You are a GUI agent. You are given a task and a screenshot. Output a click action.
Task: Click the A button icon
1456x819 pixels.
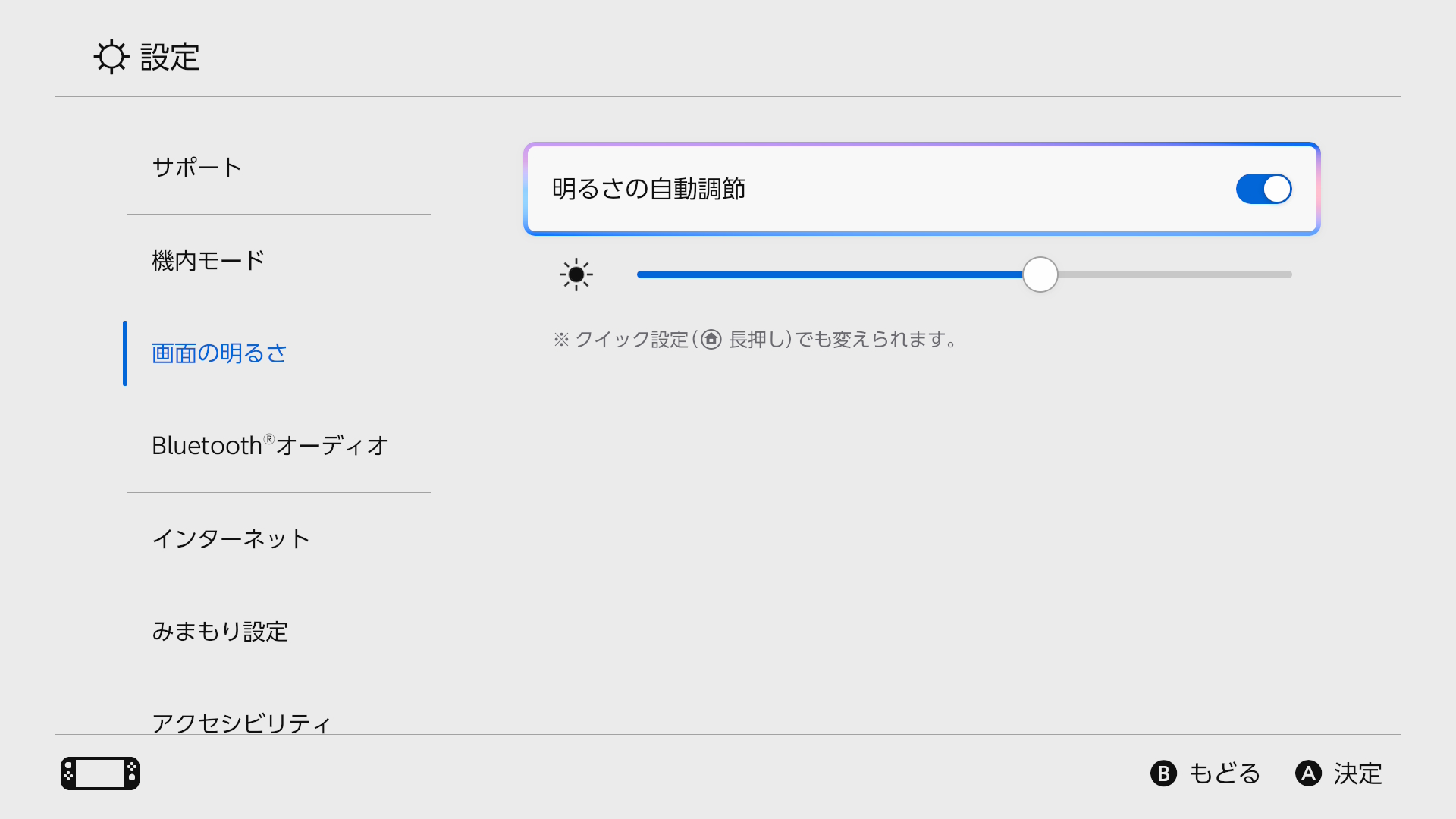click(x=1308, y=773)
